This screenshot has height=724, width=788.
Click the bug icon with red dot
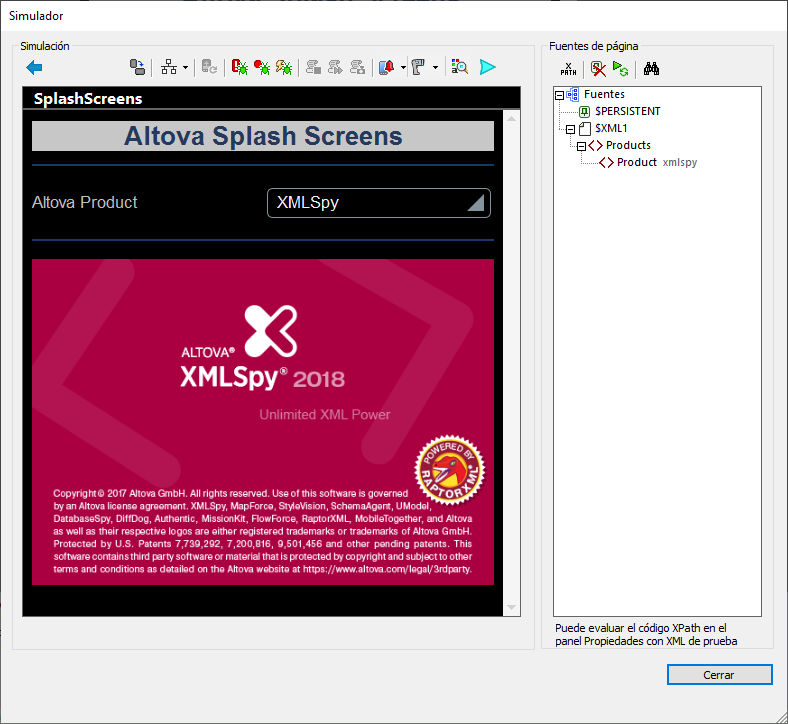(x=262, y=67)
